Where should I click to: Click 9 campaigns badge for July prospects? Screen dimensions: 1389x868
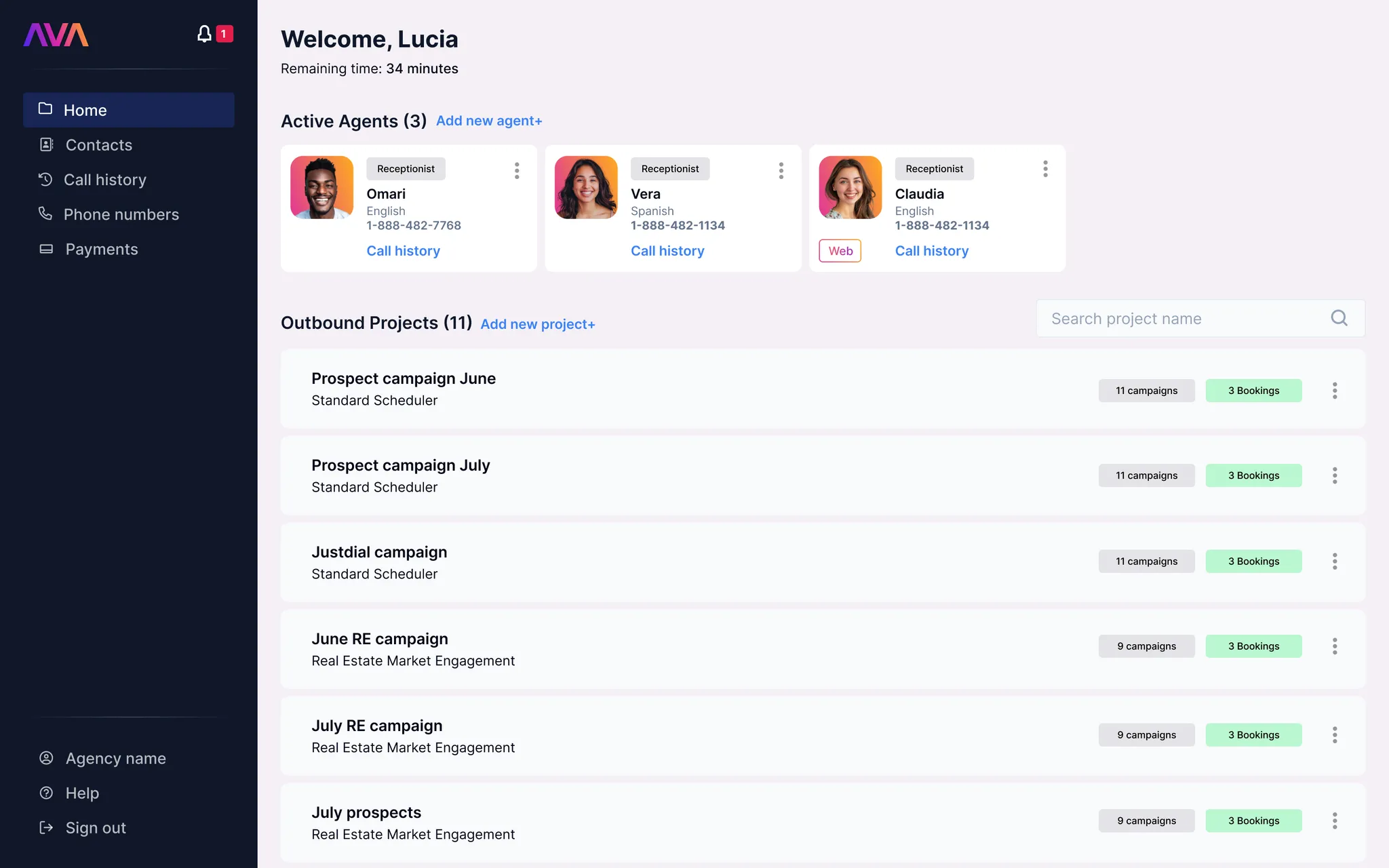(x=1147, y=821)
